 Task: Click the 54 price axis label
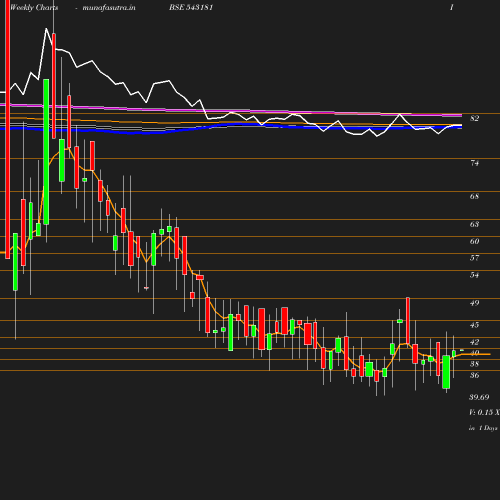(474, 275)
